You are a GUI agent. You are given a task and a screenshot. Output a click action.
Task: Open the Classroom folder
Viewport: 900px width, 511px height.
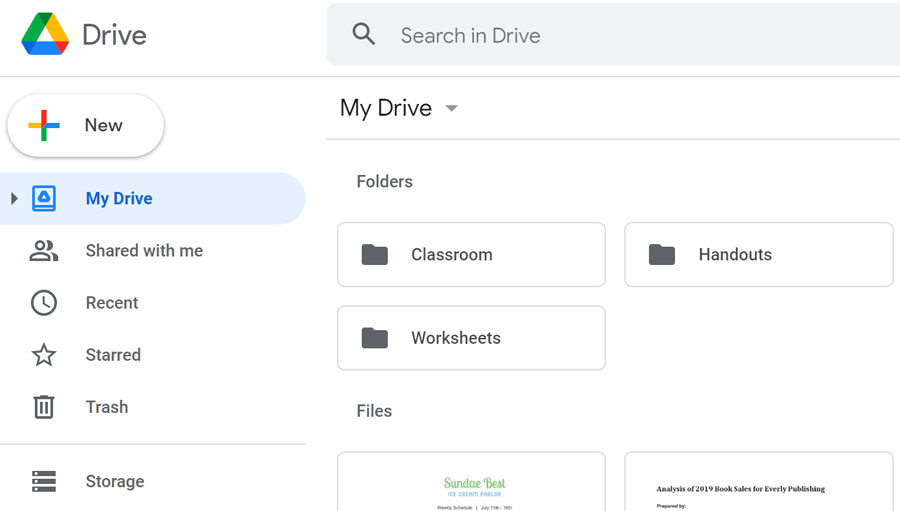pyautogui.click(x=471, y=255)
